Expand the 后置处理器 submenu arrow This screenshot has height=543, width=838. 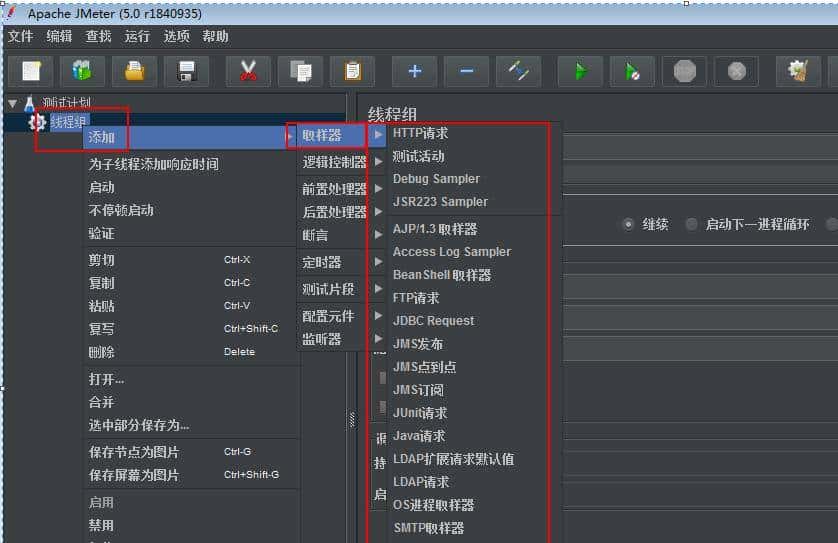tap(378, 211)
